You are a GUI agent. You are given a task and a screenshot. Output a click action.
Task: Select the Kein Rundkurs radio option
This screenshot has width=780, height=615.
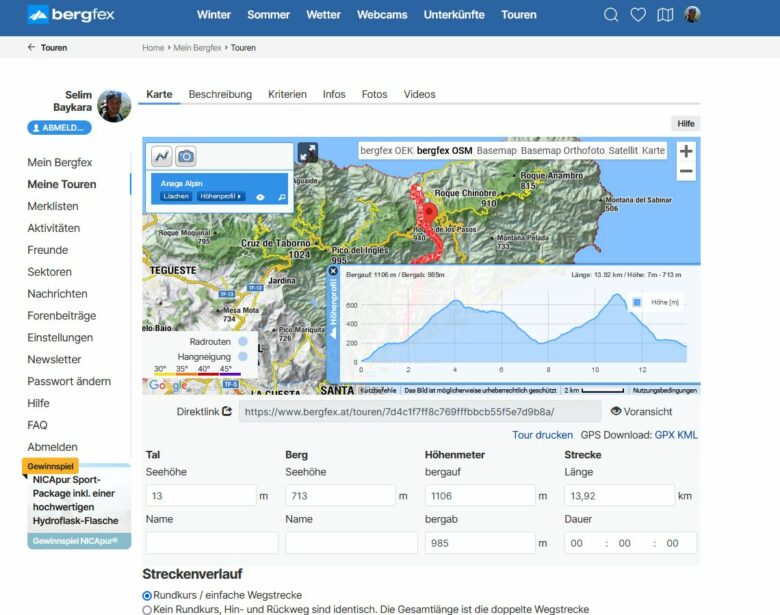[x=147, y=609]
